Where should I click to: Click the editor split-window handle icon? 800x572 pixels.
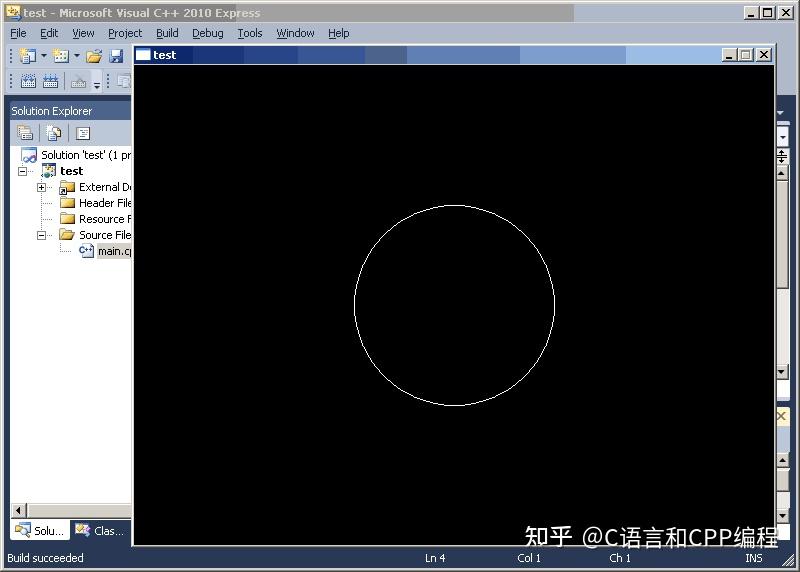coord(782,157)
